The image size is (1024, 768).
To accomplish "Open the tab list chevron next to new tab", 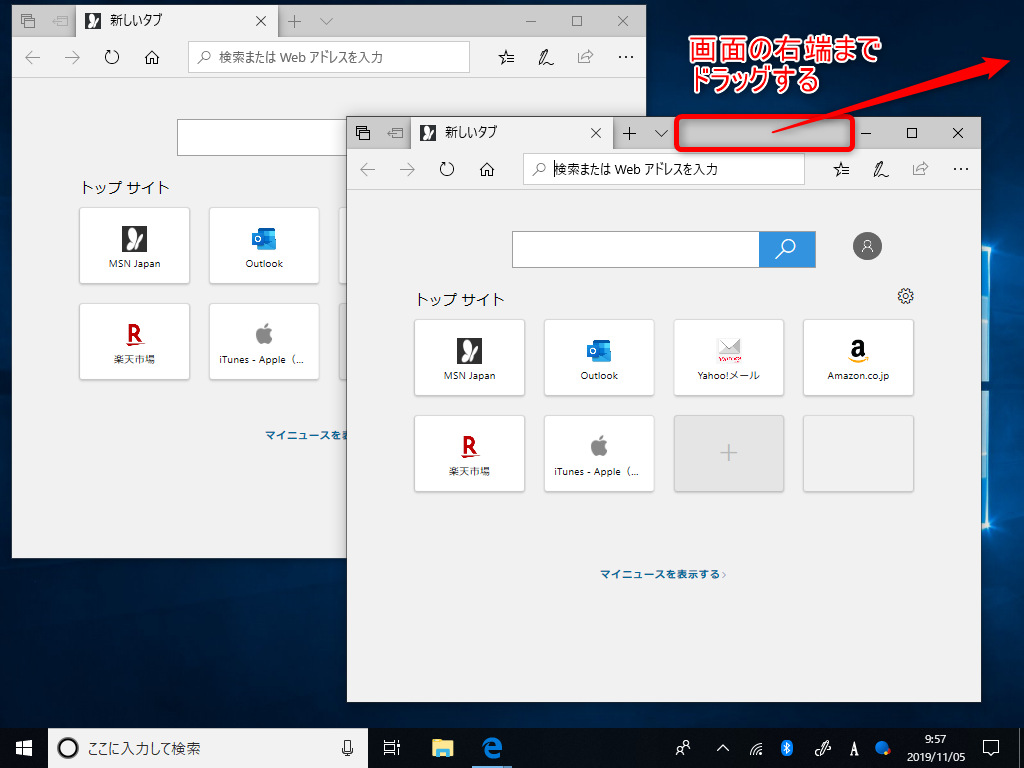I will 660,133.
